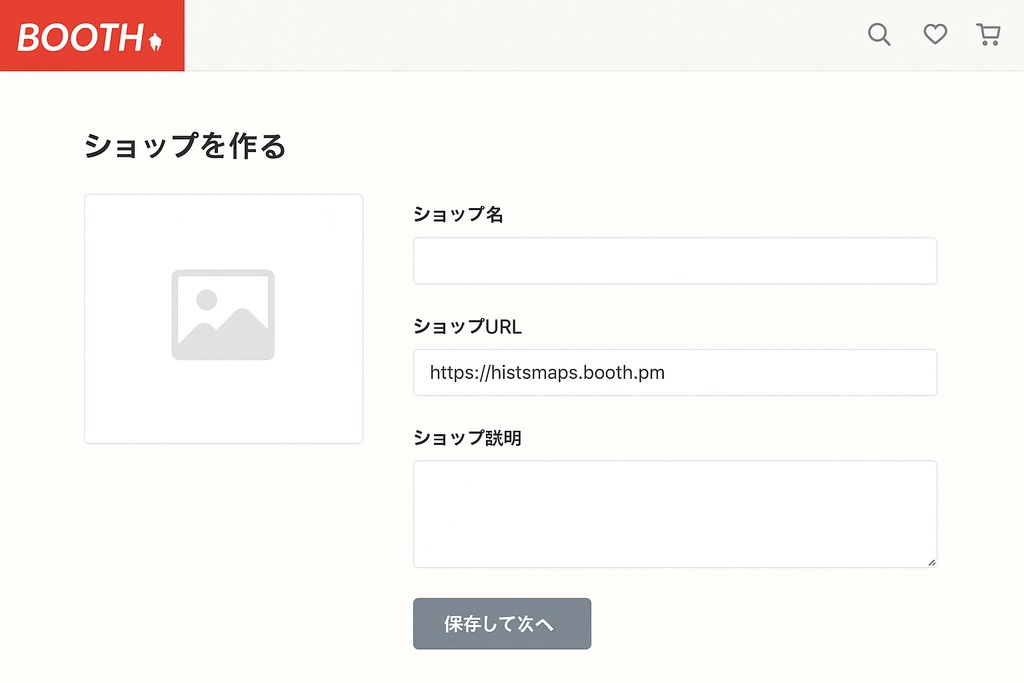The height and width of the screenshot is (683, 1024).
Task: Click the red BOOTH logo
Action: point(80,37)
